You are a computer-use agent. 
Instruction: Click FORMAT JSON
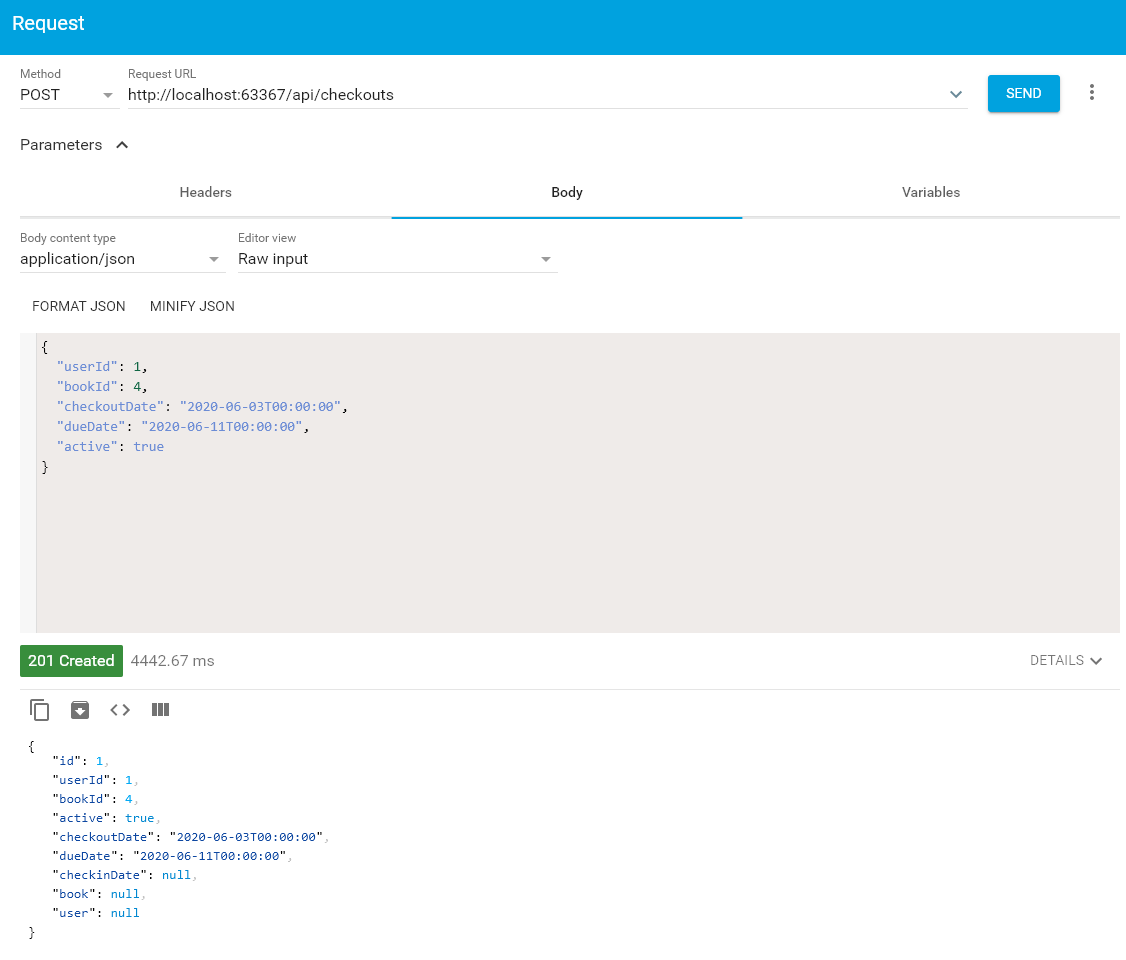click(79, 306)
